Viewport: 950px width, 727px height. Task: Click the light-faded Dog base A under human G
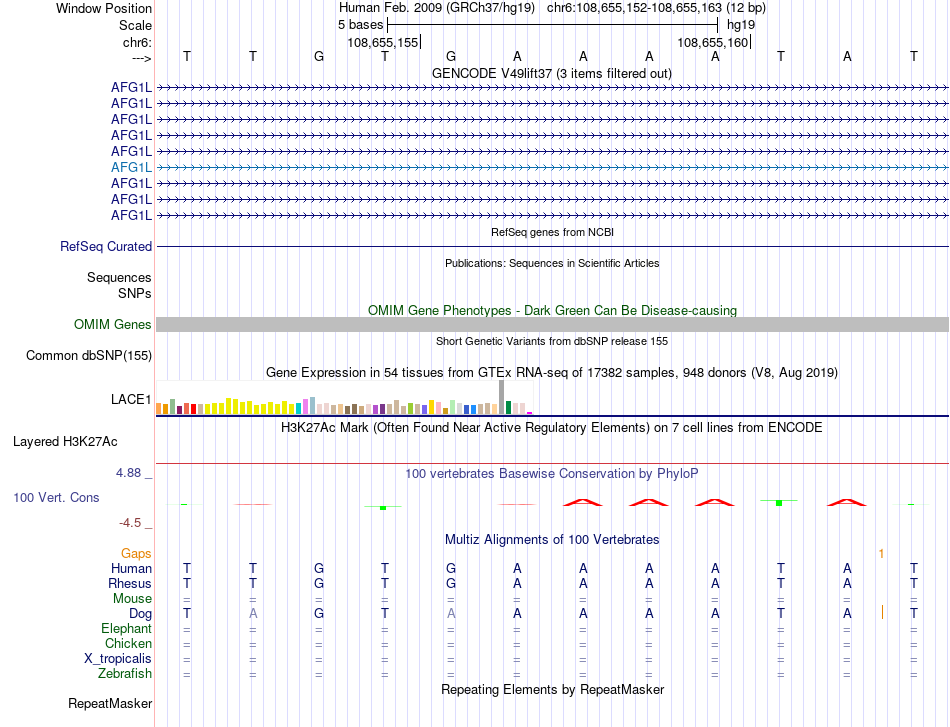451,613
